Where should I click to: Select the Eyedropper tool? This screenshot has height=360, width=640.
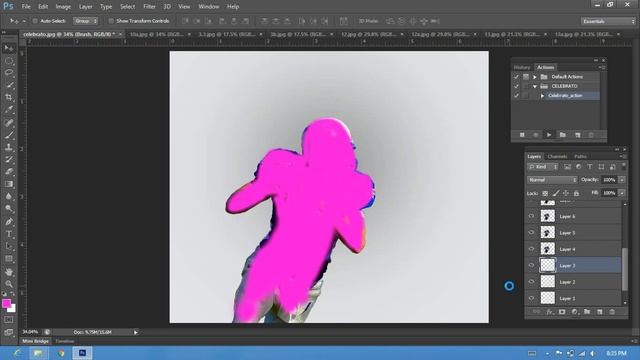click(x=9, y=110)
